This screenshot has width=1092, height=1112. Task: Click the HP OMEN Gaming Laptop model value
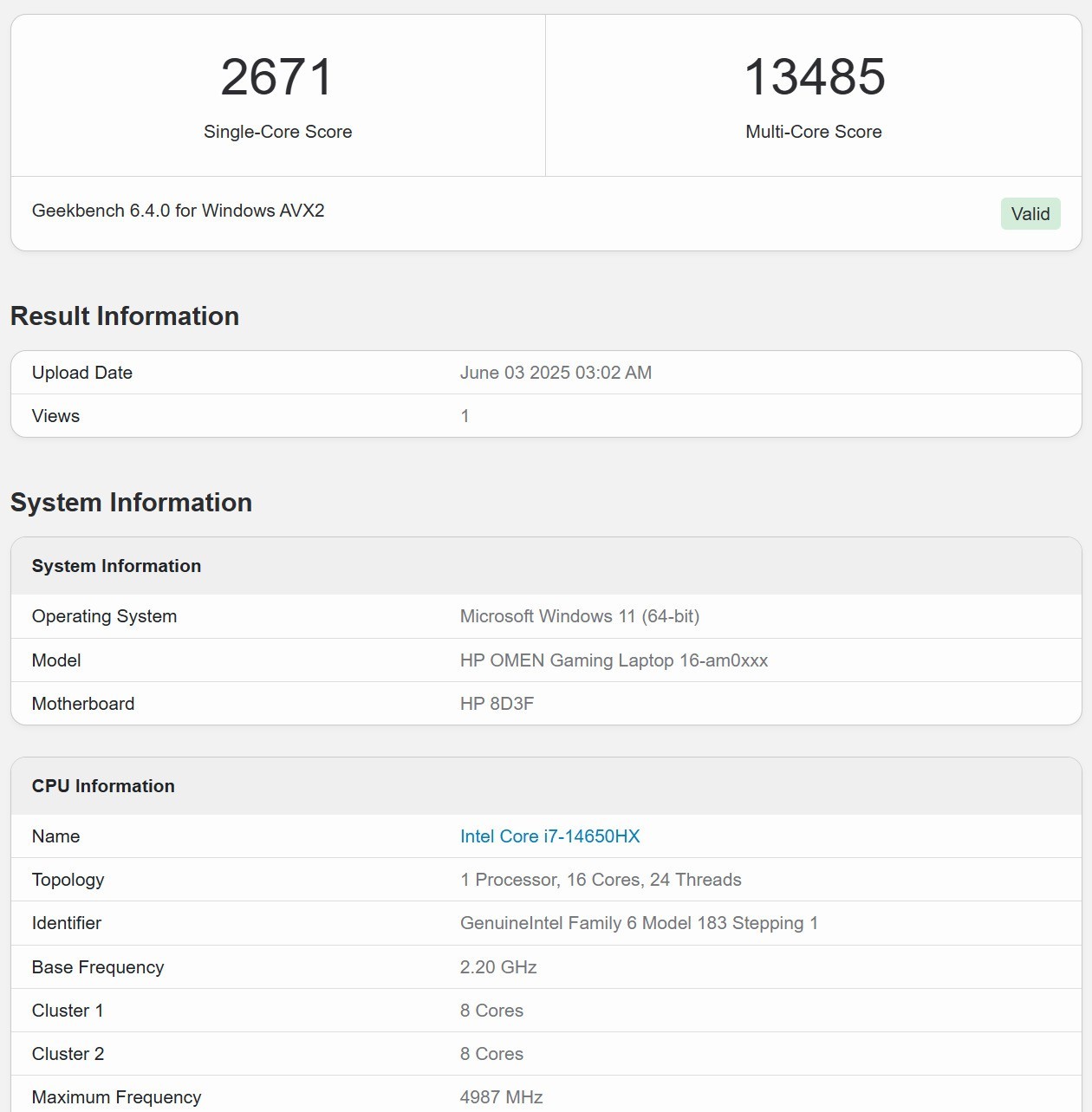(x=614, y=660)
